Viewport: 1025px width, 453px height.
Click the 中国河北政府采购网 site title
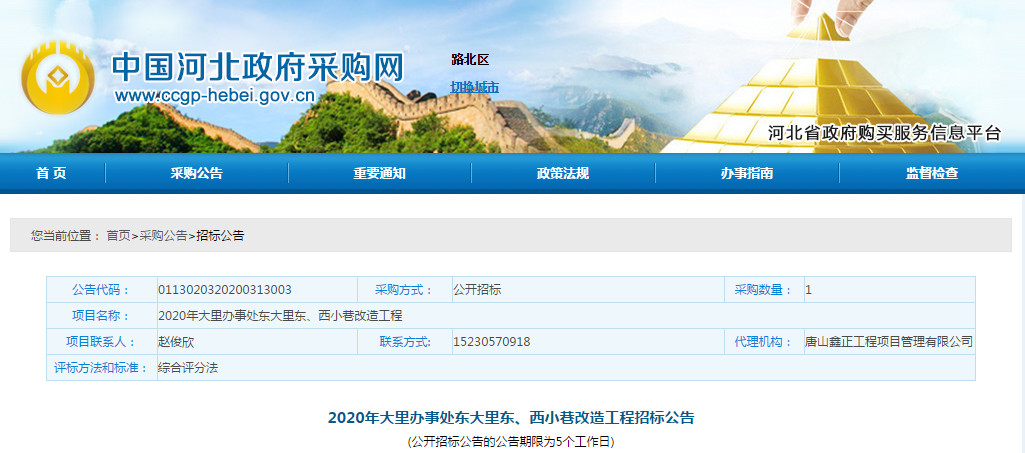[257, 66]
